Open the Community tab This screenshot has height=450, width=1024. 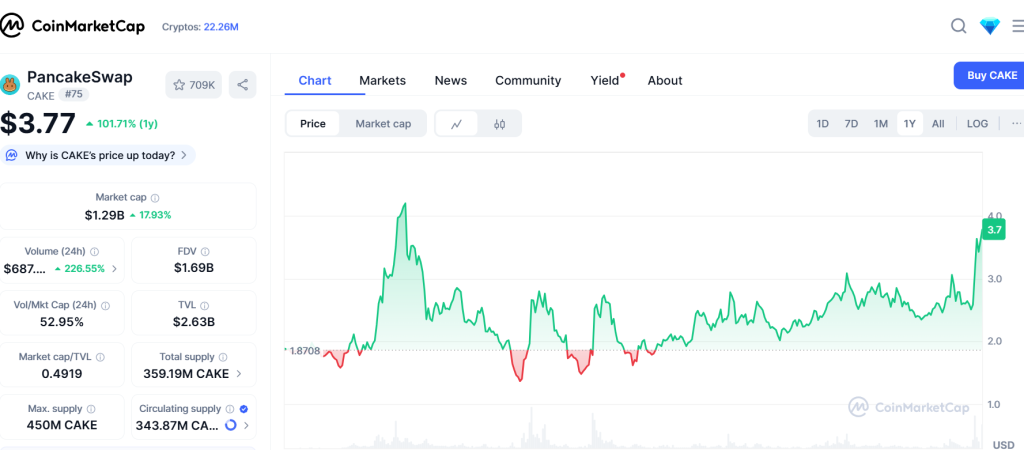528,80
